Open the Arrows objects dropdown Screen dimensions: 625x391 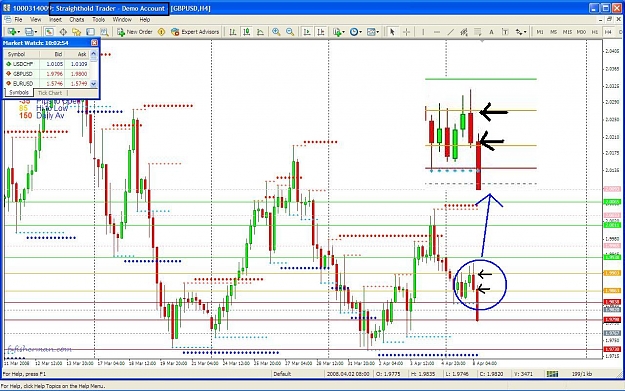pyautogui.click(x=521, y=32)
